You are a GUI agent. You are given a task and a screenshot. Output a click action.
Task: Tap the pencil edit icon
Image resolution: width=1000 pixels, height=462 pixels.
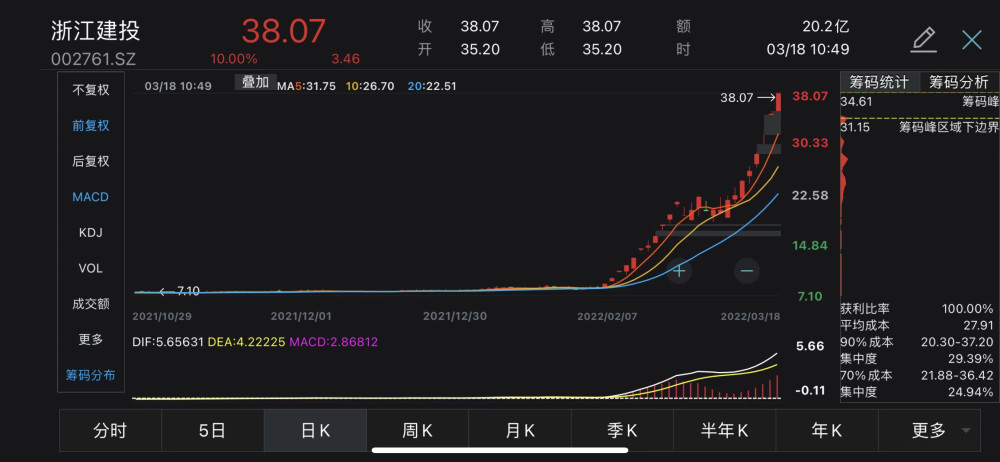(x=923, y=40)
